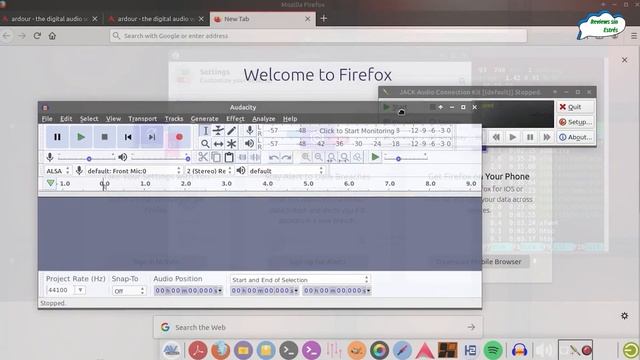Open the Analyze menu
This screenshot has height=360, width=640.
(x=264, y=119)
